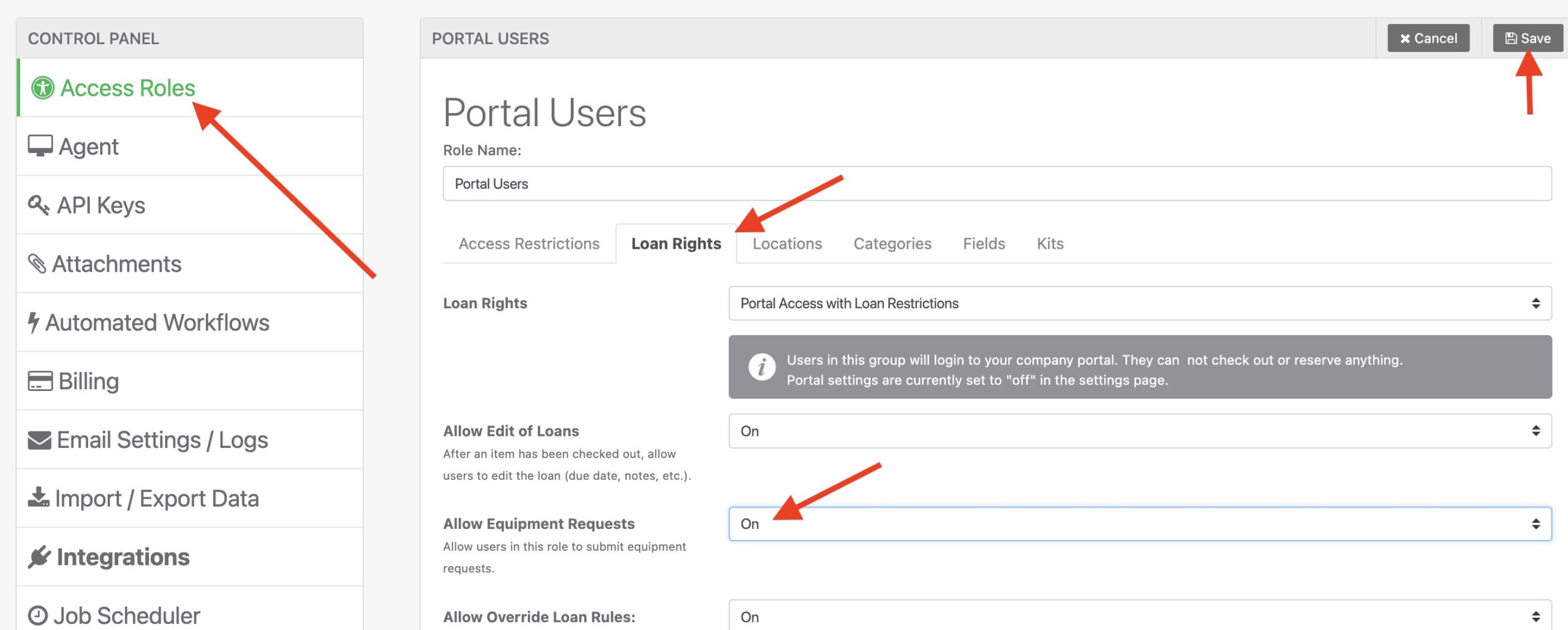
Task: Open Automated Workflows settings
Action: pos(190,322)
